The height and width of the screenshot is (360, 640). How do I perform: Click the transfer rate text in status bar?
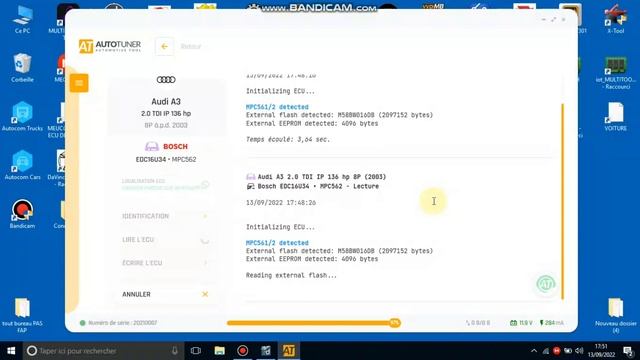tap(478, 323)
